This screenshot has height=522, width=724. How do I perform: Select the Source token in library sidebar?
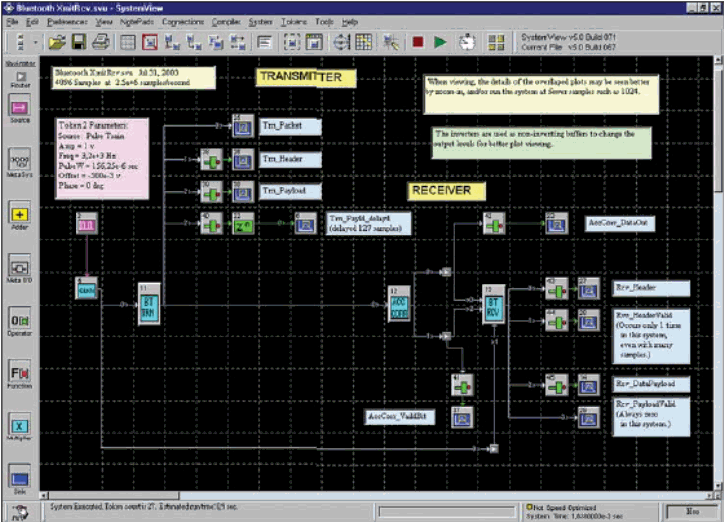tap(20, 107)
